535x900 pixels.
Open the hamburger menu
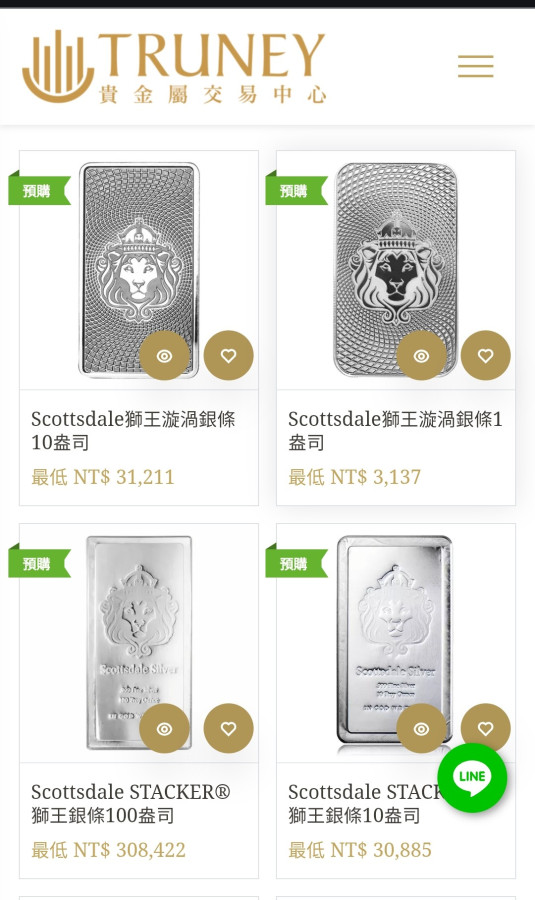point(475,66)
